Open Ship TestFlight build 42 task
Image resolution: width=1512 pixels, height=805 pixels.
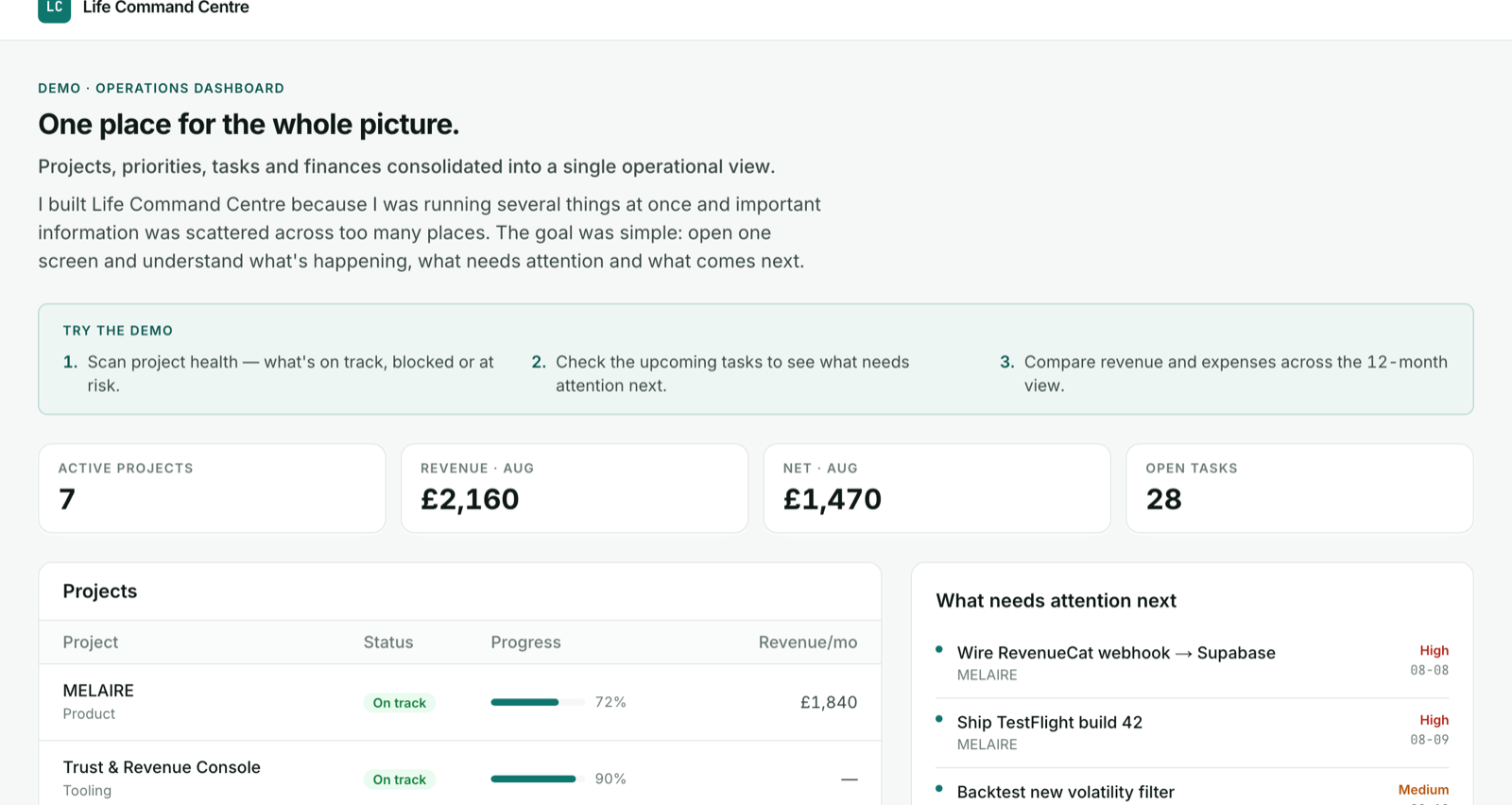[1050, 723]
